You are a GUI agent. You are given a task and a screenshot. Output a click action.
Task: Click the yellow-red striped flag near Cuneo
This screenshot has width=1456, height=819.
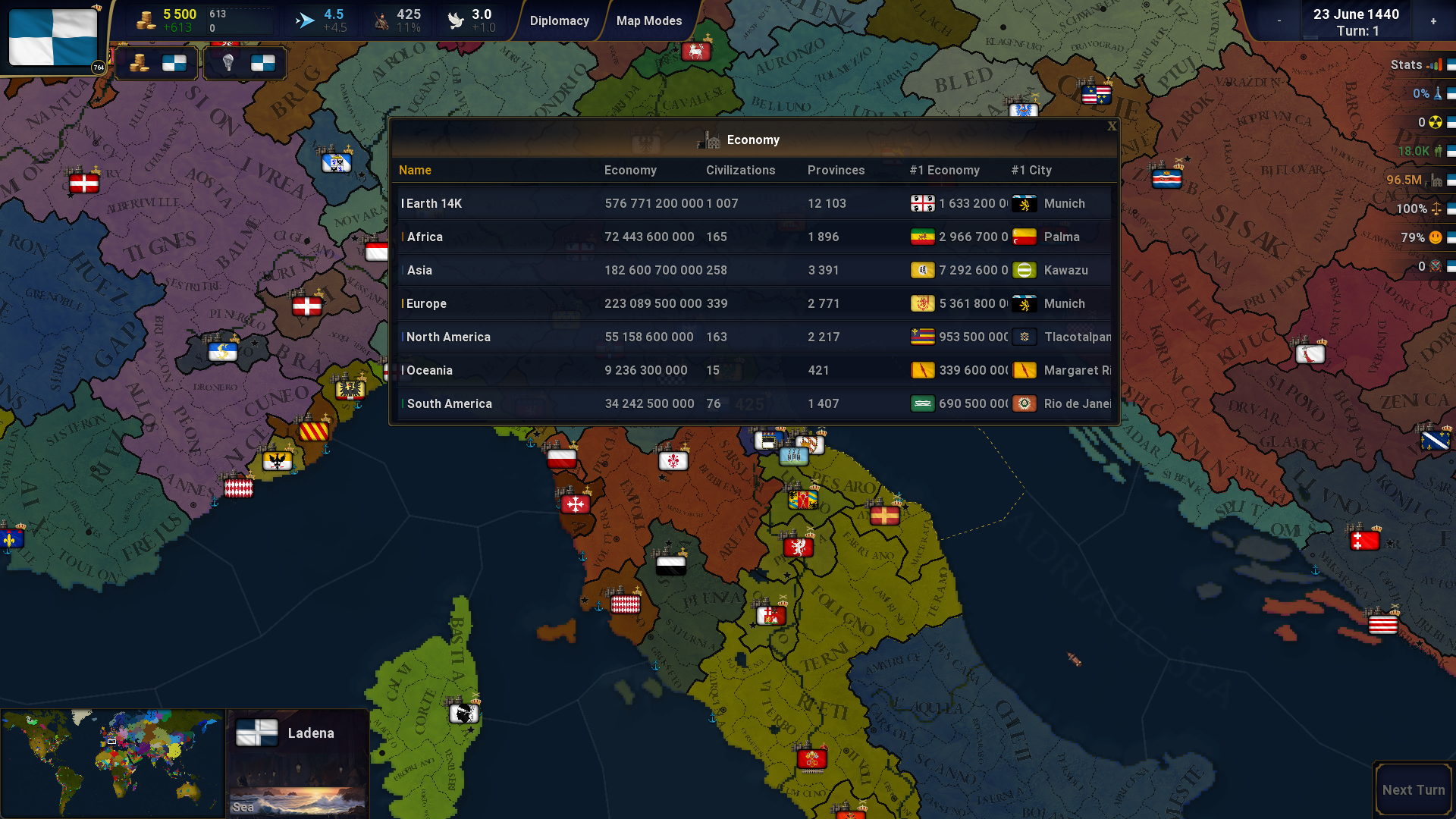pyautogui.click(x=314, y=431)
